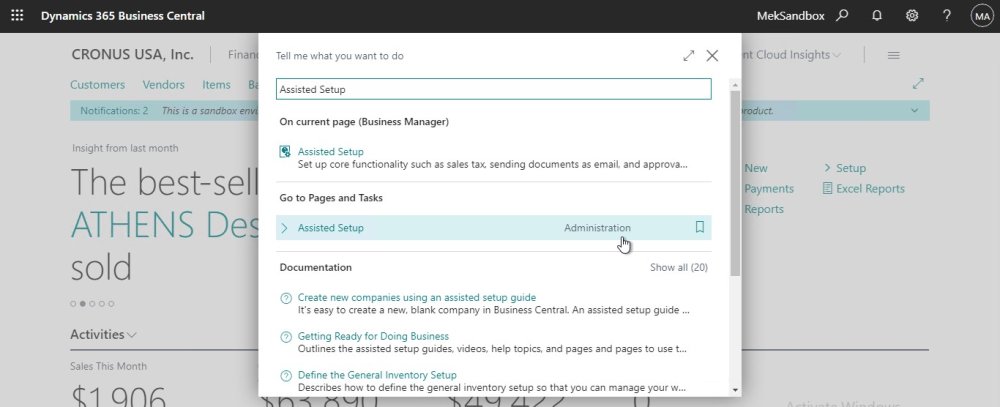The width and height of the screenshot is (1000, 407).
Task: Click the help question mark icon
Action: tap(946, 16)
